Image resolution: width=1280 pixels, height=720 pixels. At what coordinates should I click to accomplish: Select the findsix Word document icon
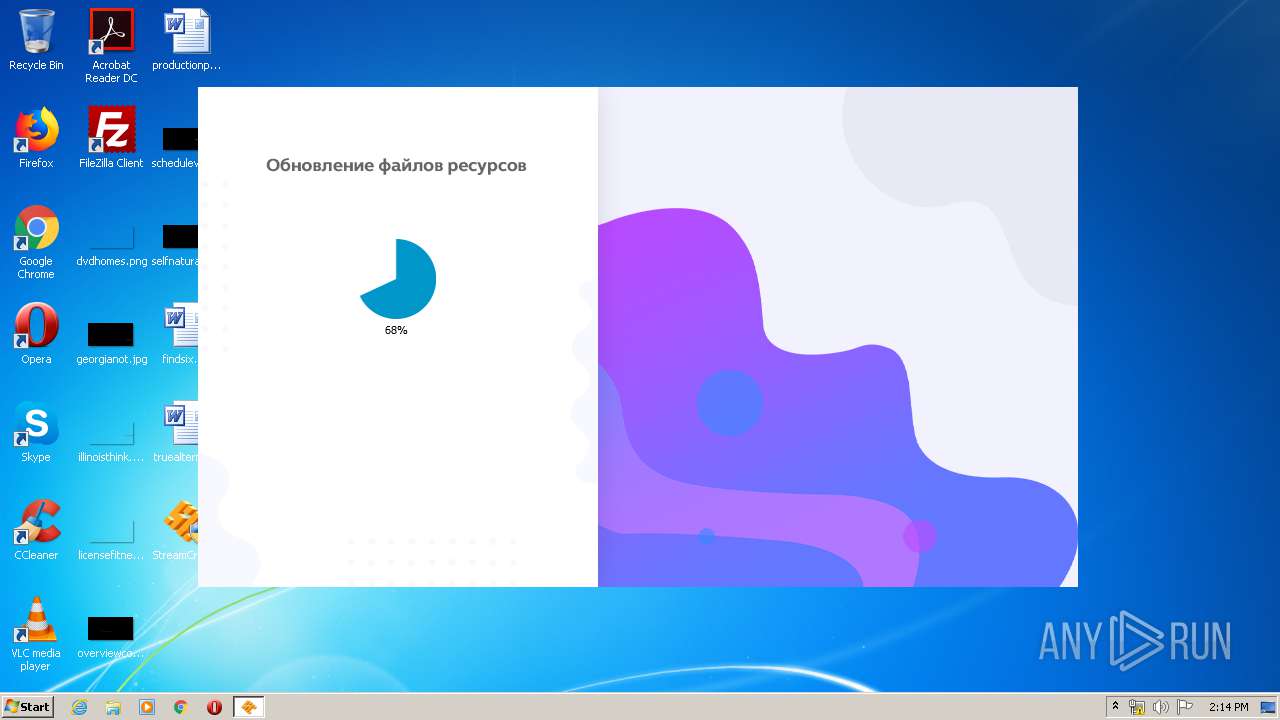tap(181, 334)
